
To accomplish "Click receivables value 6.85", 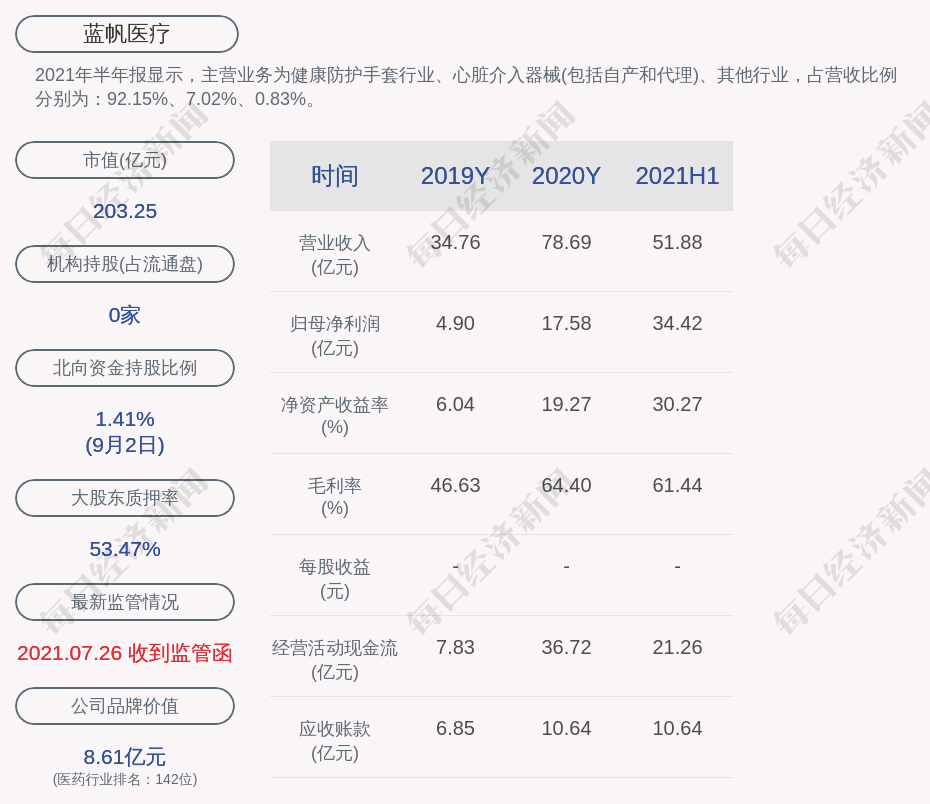I will [455, 729].
